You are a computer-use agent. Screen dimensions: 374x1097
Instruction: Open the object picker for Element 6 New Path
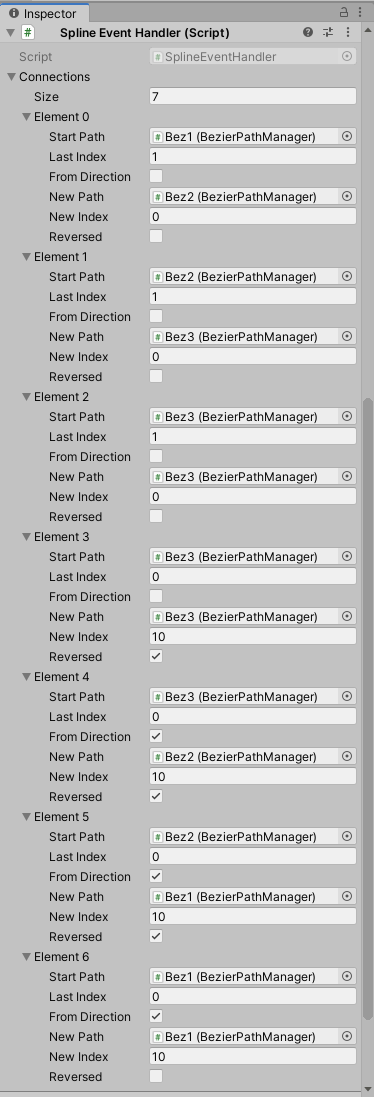347,1036
